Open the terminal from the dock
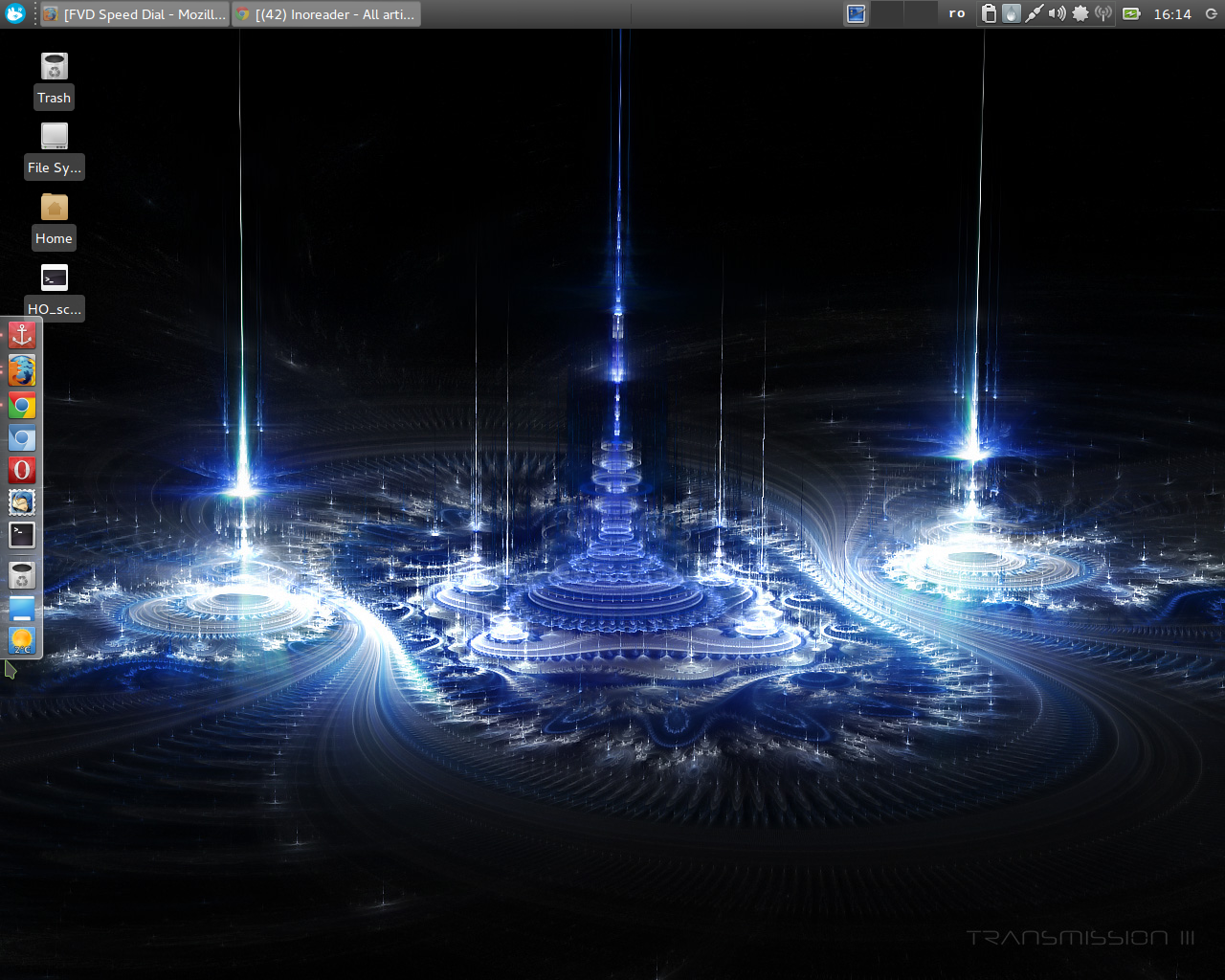This screenshot has height=980, width=1225. click(x=22, y=535)
